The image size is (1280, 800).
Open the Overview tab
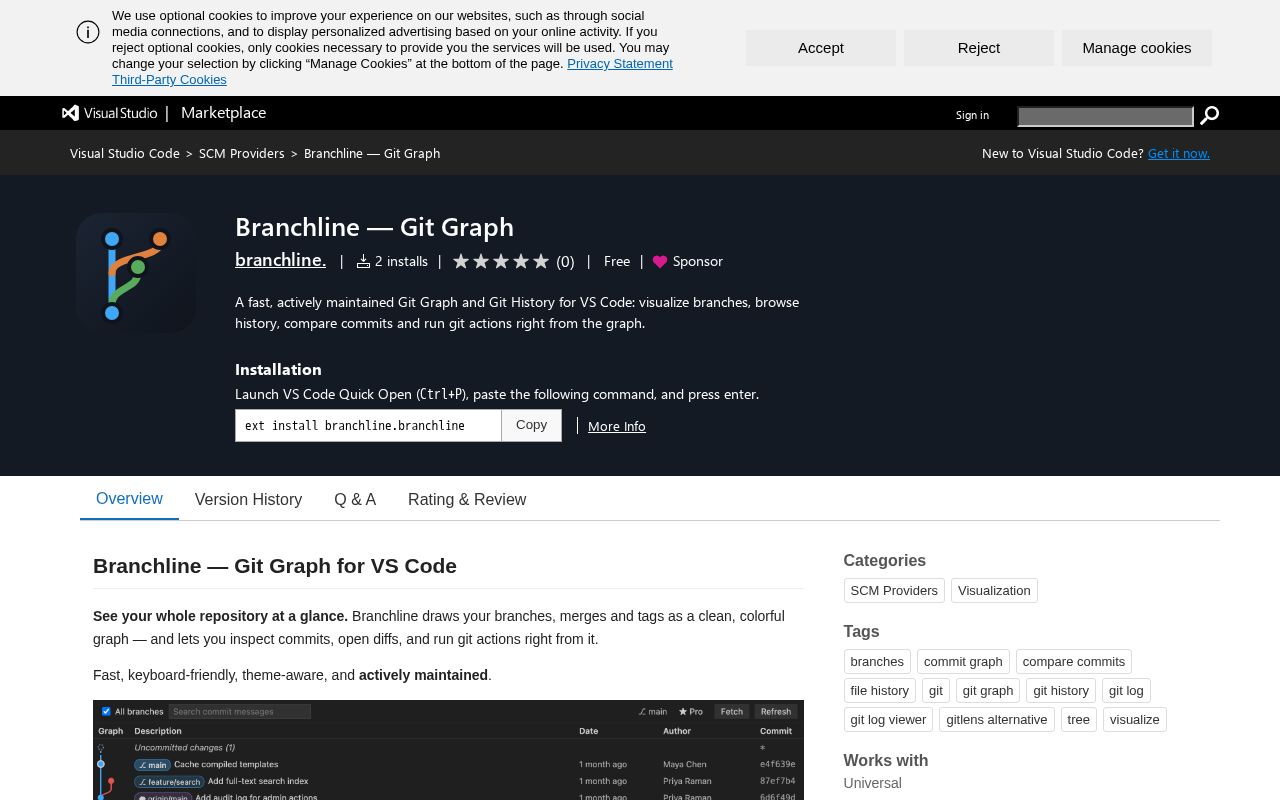coord(129,499)
